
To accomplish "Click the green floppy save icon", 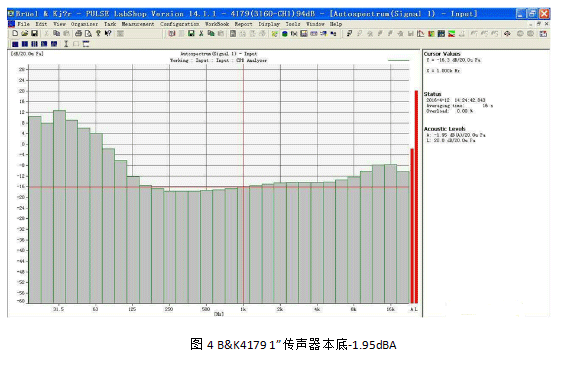I will point(191,34).
